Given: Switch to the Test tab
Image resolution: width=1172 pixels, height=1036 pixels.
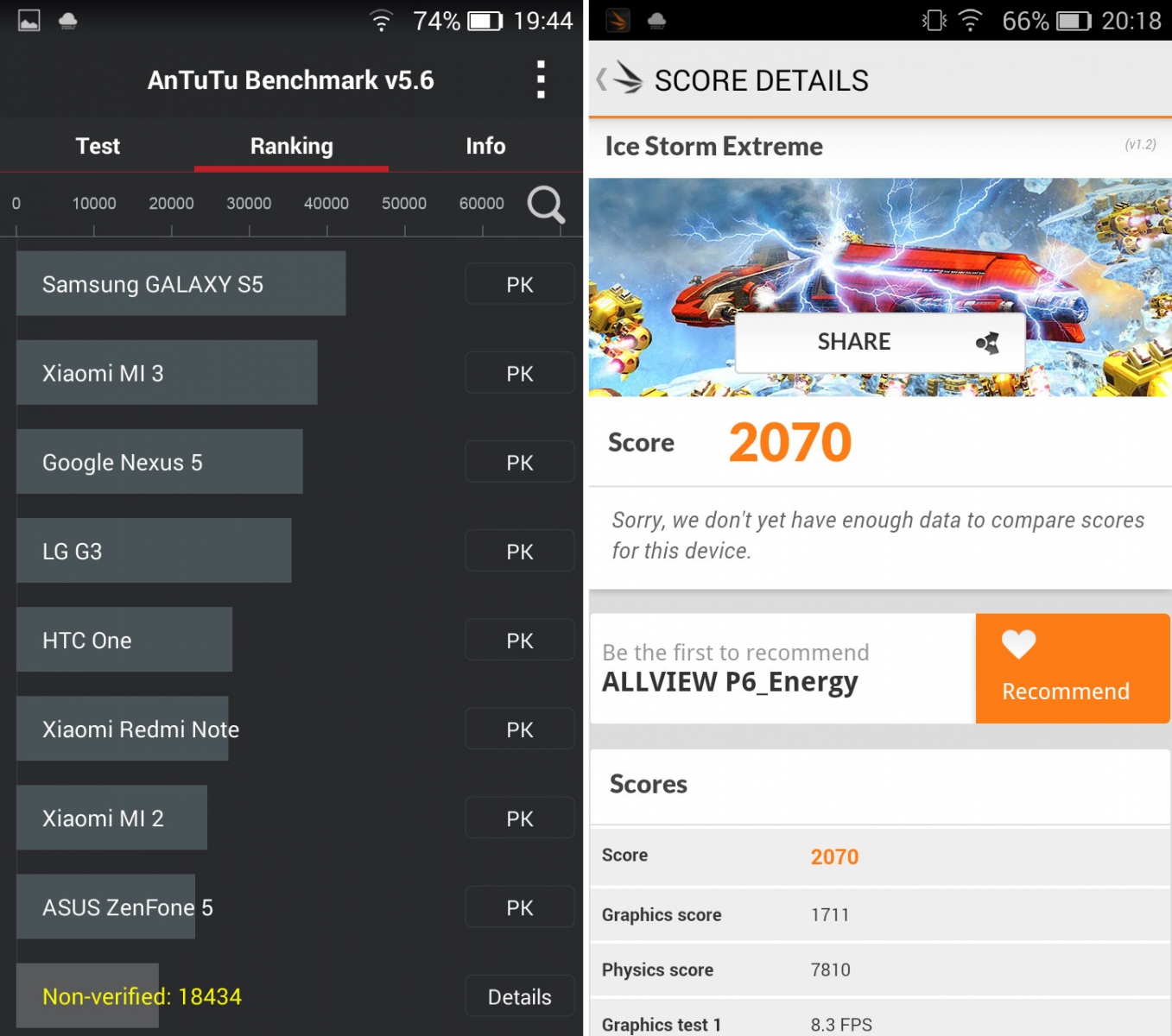Looking at the screenshot, I should (x=98, y=146).
